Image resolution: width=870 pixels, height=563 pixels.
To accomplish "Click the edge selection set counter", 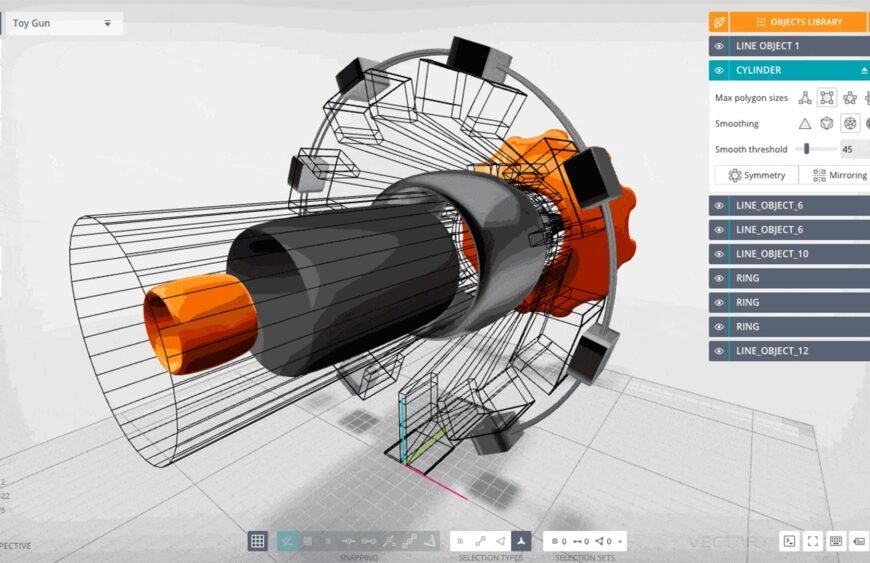I will click(581, 541).
